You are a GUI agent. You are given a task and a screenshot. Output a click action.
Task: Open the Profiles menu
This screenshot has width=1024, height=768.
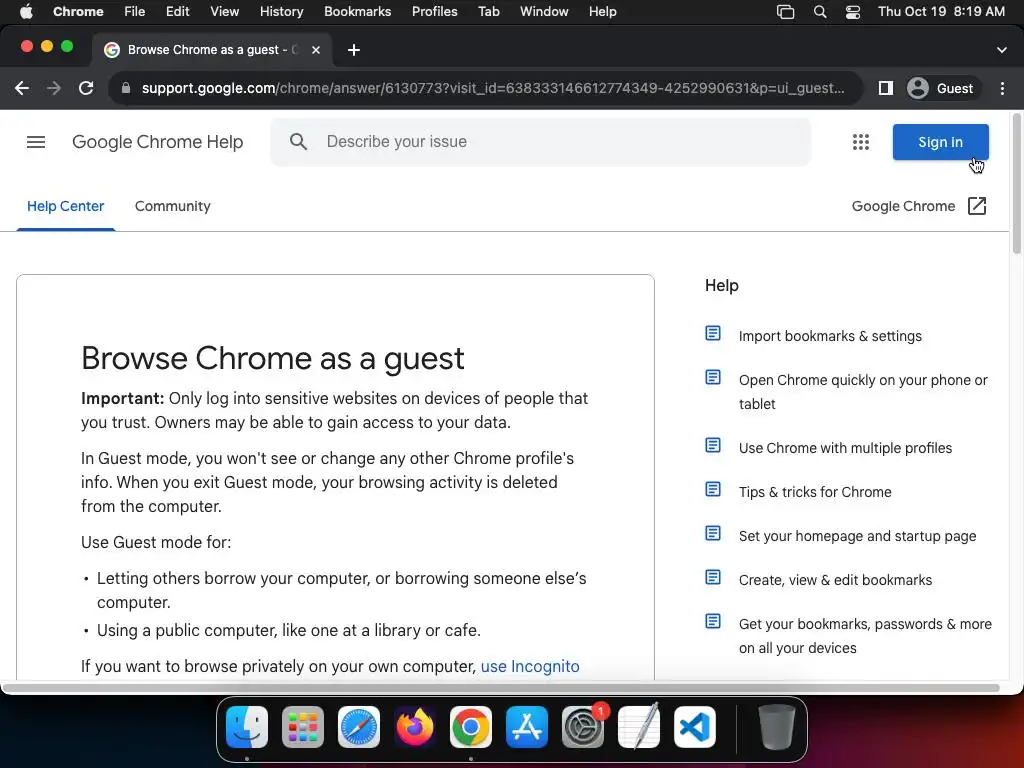click(434, 12)
